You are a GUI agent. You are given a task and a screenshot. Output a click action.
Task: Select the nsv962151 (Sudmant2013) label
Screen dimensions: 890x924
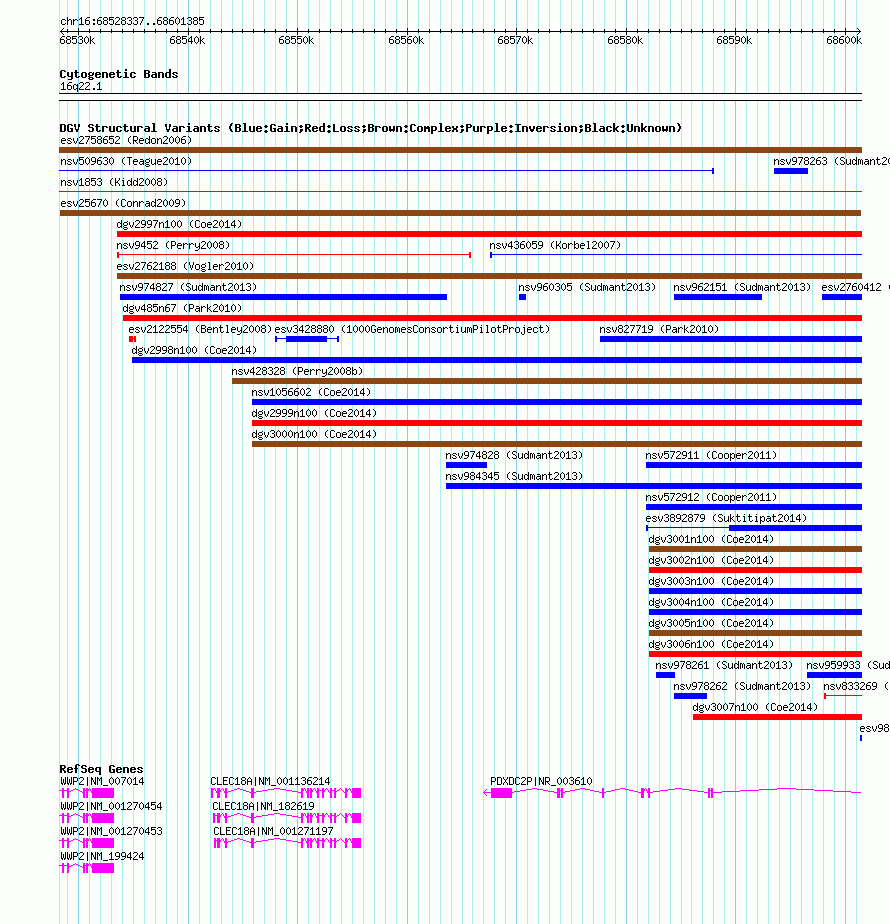(x=741, y=288)
